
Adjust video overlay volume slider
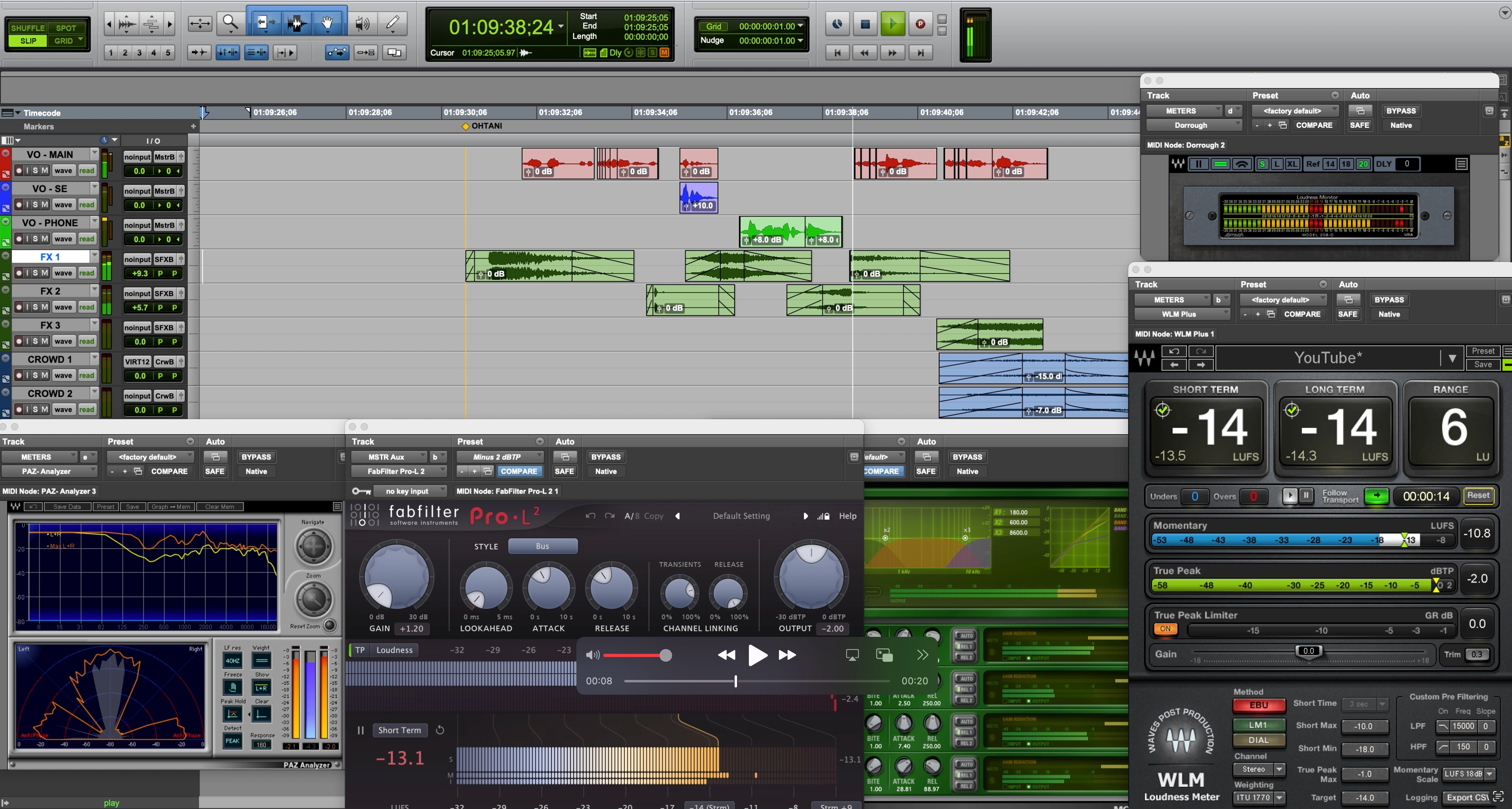click(x=665, y=655)
